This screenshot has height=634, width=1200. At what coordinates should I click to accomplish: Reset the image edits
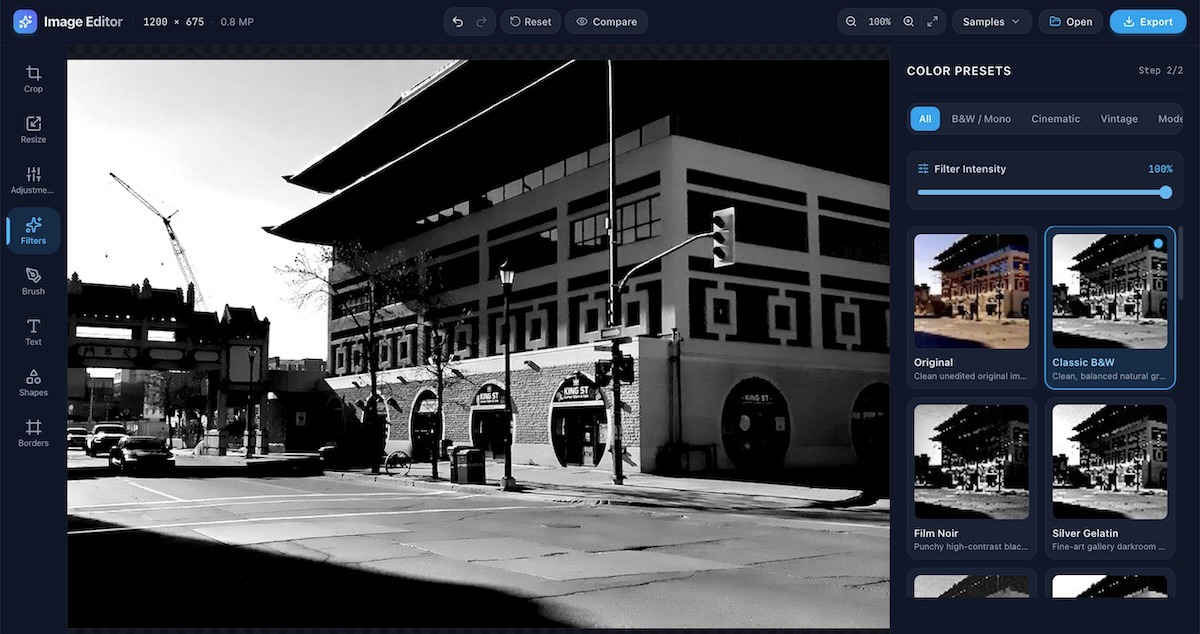530,22
